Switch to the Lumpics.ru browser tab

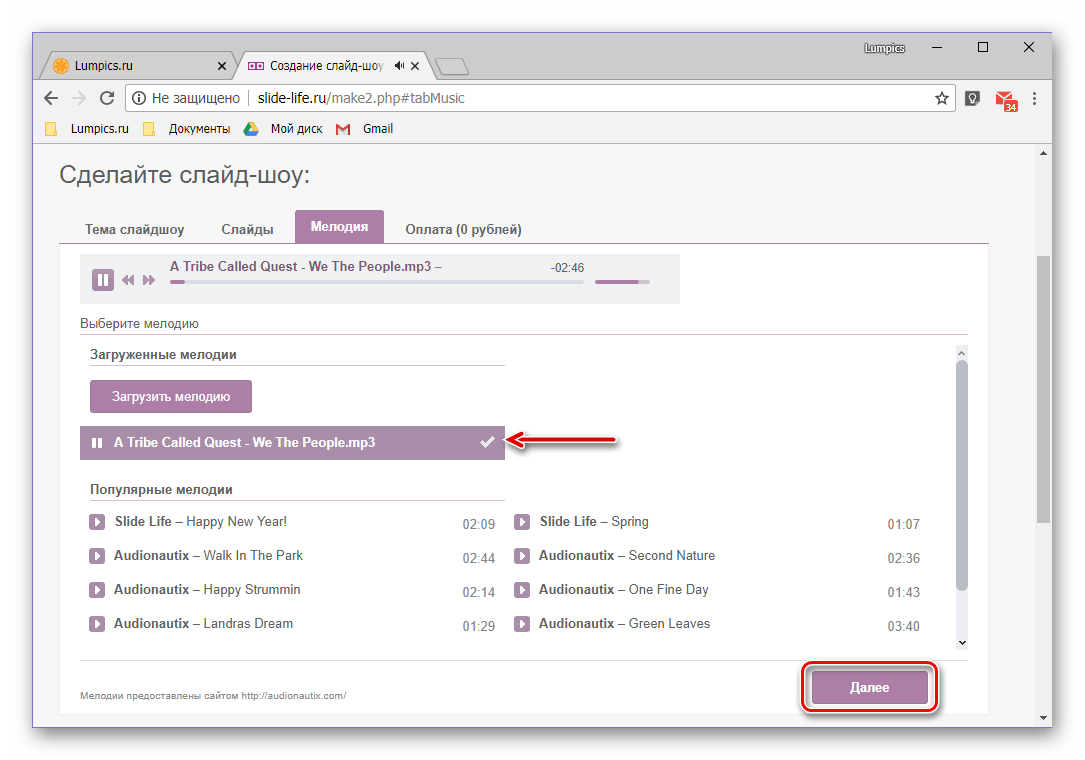coord(138,66)
